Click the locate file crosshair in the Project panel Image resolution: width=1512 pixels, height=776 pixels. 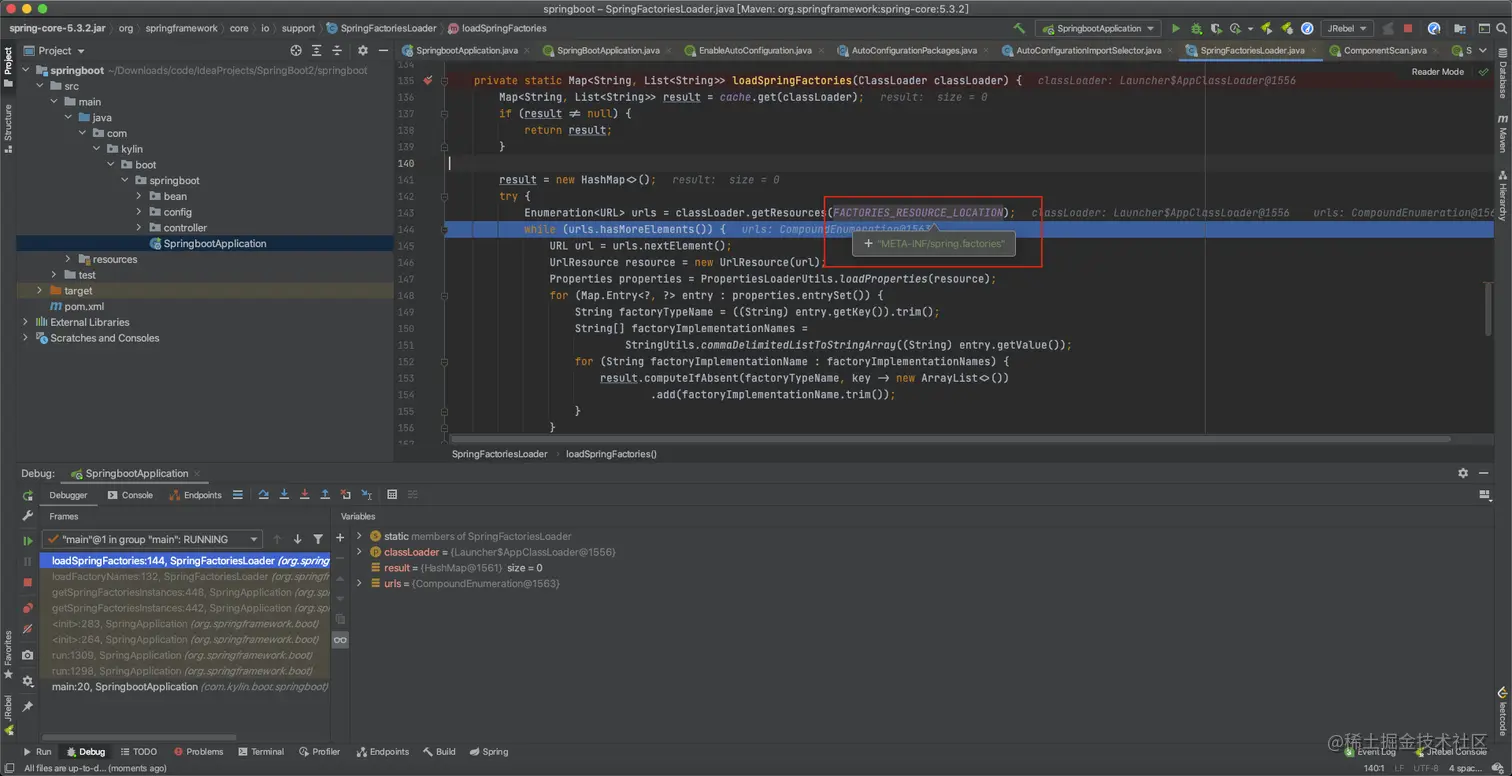(x=296, y=50)
